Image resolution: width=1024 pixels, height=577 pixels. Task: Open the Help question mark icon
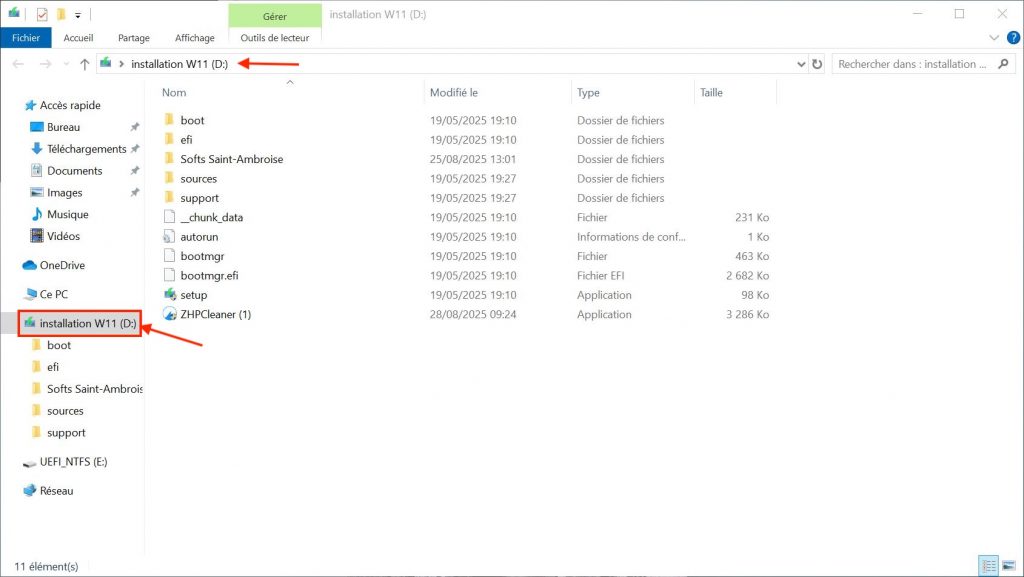click(1014, 38)
